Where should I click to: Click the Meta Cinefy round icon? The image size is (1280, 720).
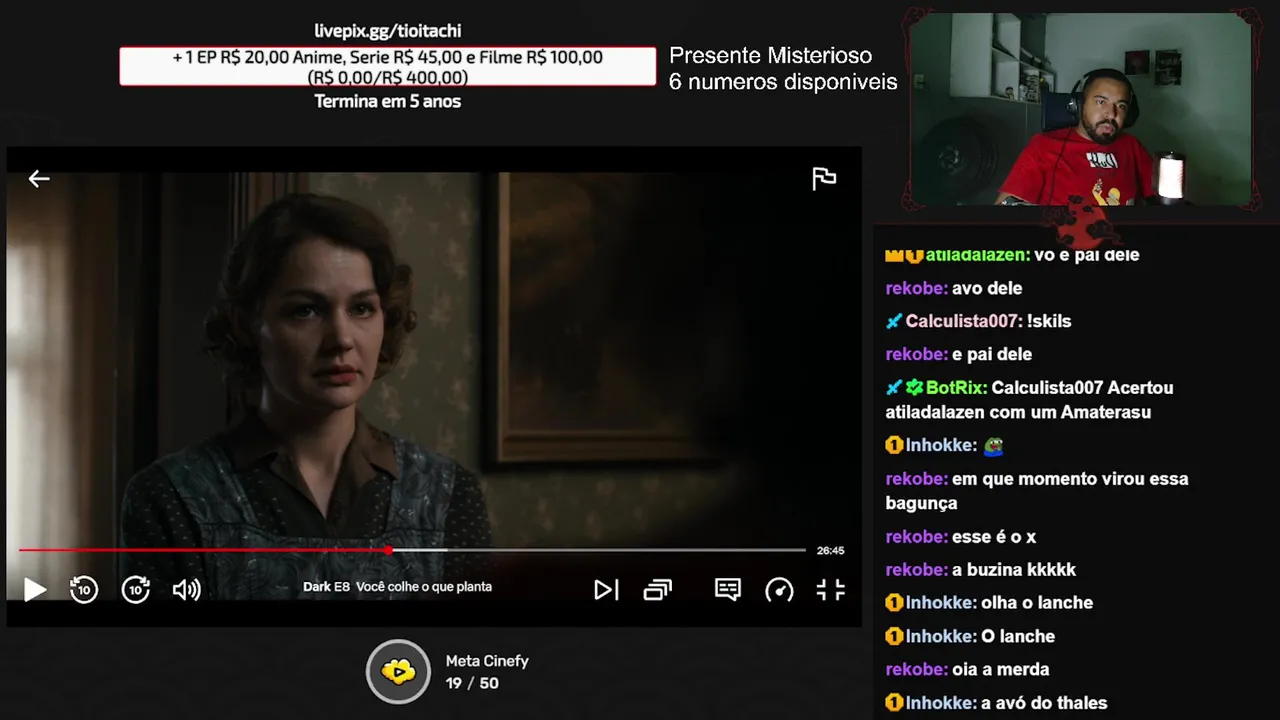(x=398, y=671)
